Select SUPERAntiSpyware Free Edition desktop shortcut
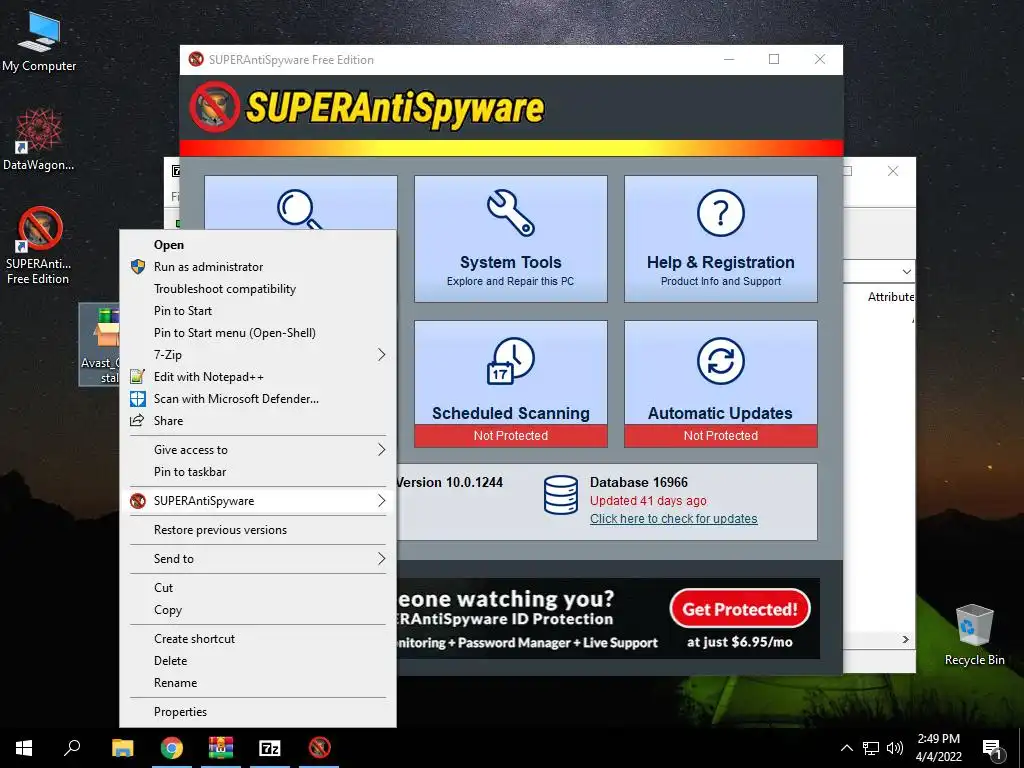The image size is (1024, 768). [x=39, y=246]
